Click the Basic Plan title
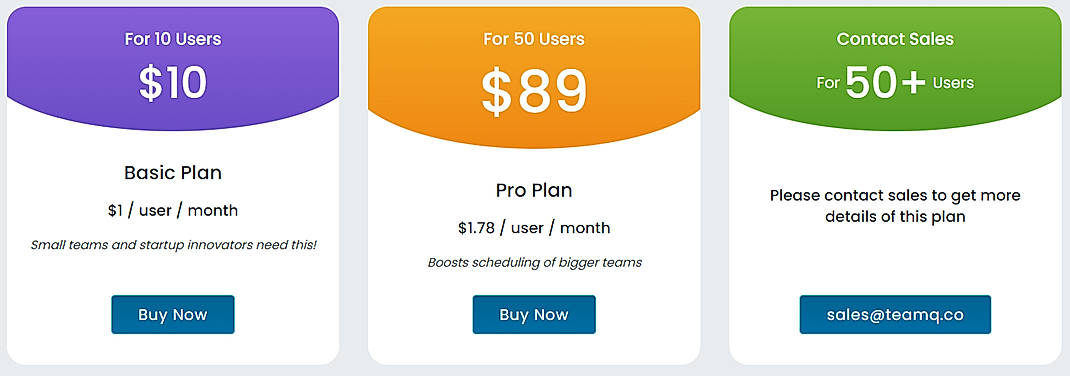Viewport: 1070px width, 376px height. (x=173, y=173)
